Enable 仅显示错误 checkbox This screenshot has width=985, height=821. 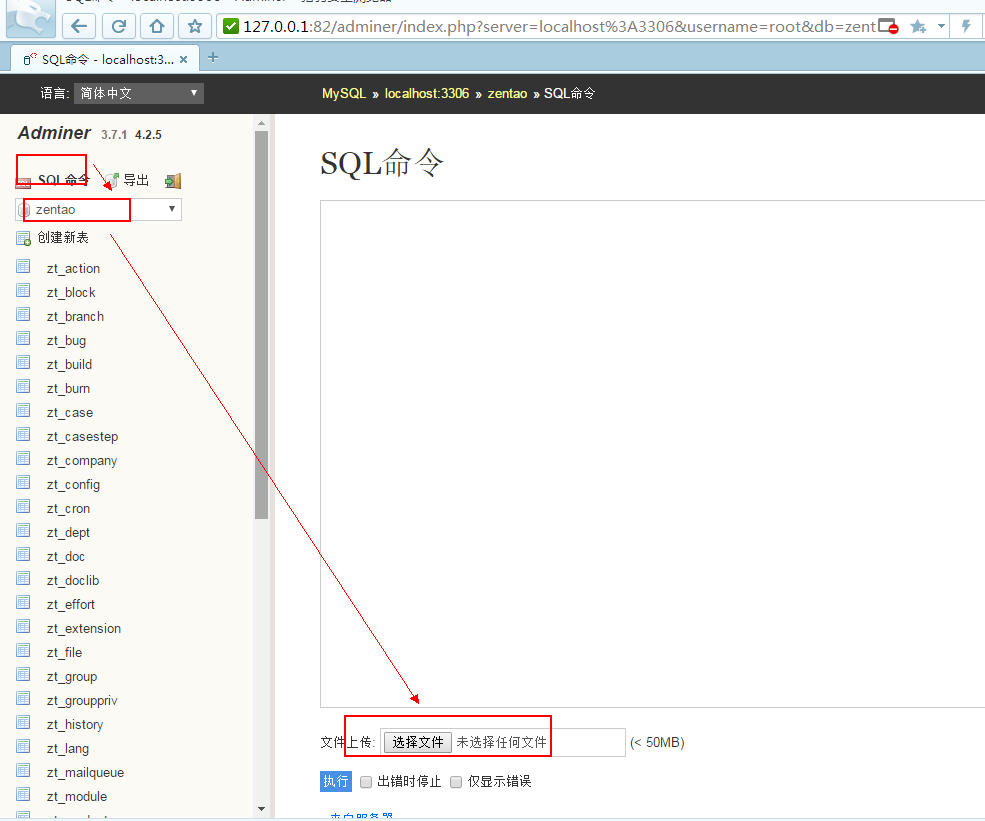456,782
